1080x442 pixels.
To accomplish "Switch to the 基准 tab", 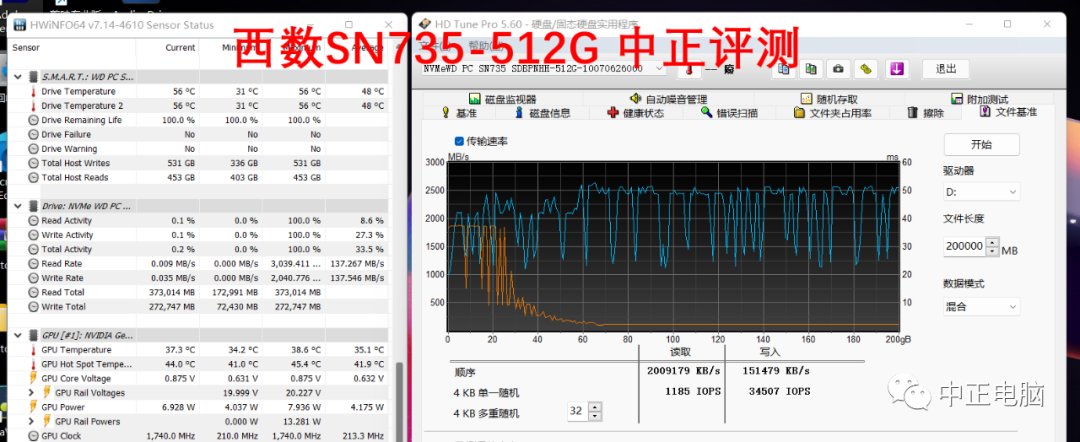I will (458, 113).
